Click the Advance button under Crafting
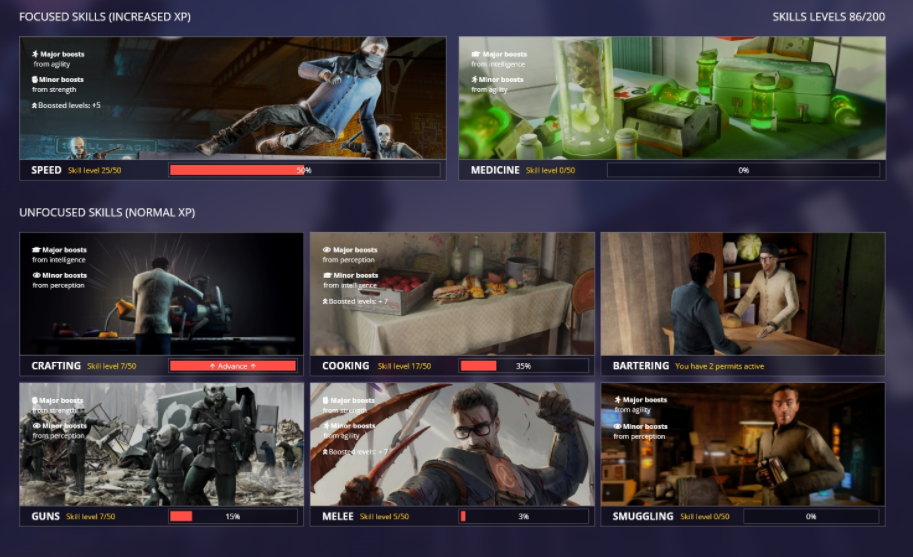 pyautogui.click(x=233, y=366)
